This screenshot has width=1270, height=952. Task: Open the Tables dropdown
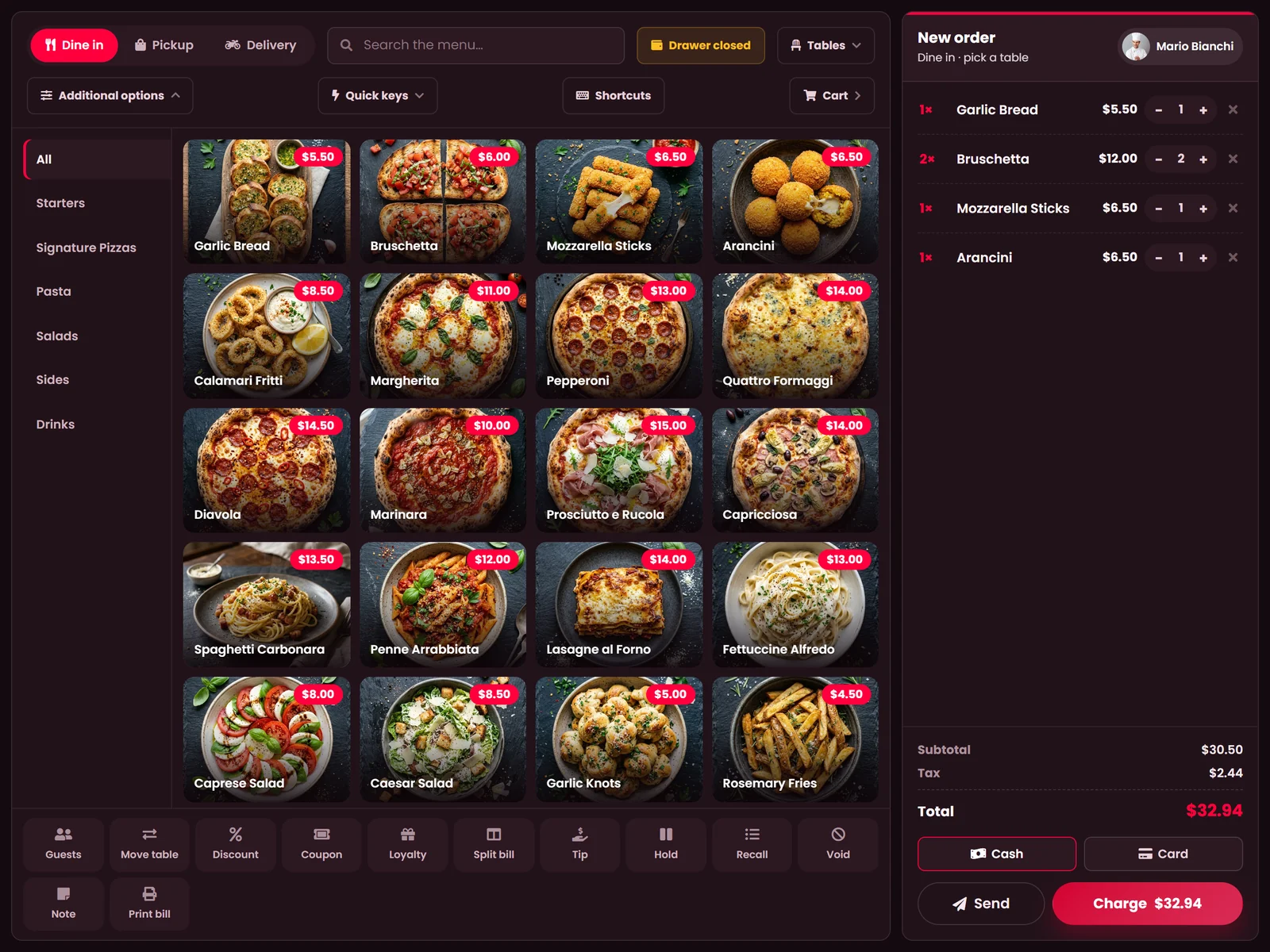[x=825, y=45]
